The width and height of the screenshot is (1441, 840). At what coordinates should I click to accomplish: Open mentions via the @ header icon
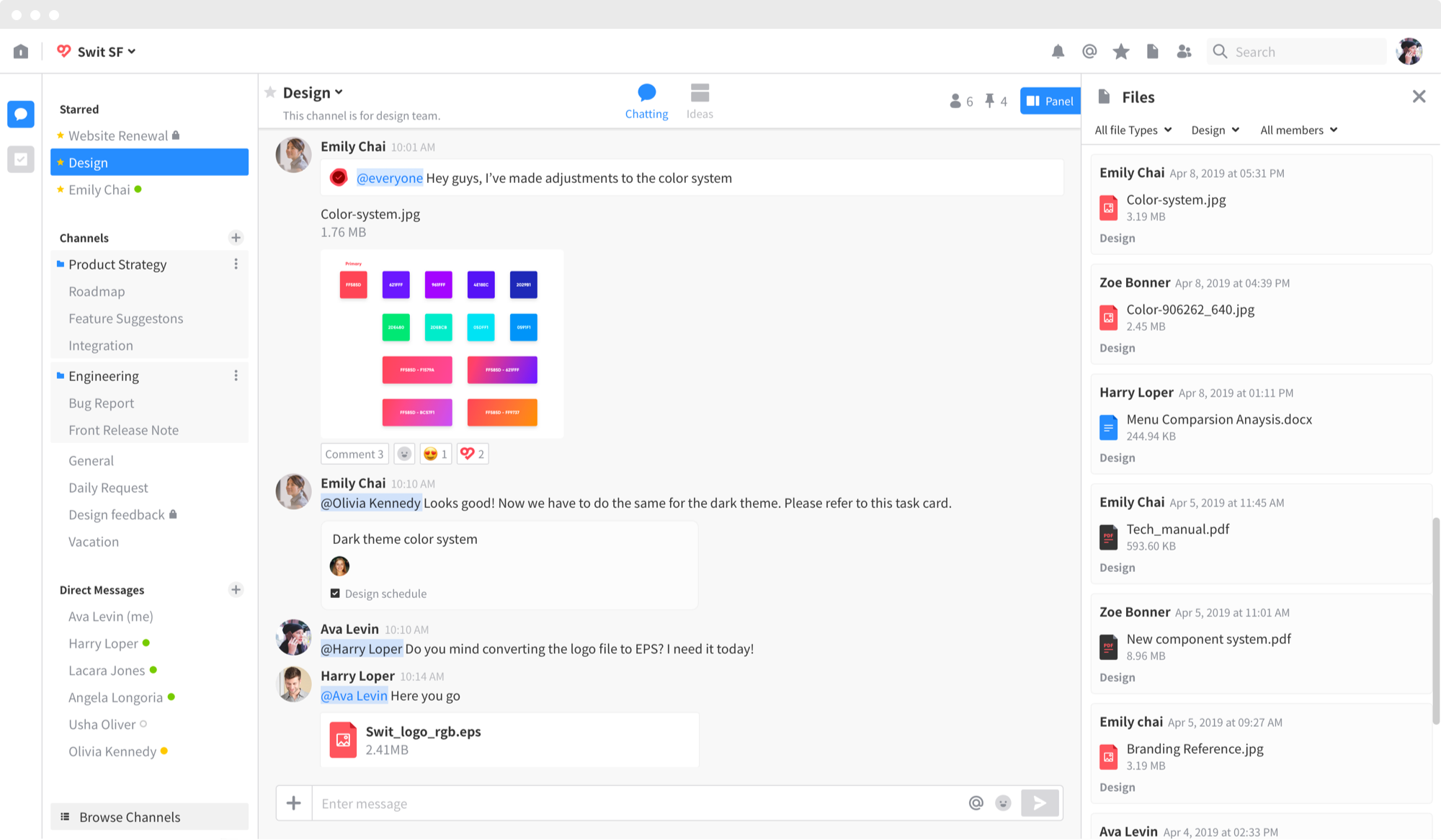[1089, 51]
